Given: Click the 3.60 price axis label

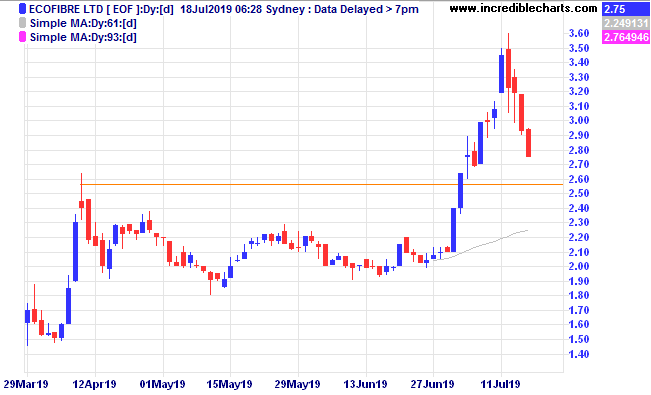Looking at the screenshot, I should (579, 33).
